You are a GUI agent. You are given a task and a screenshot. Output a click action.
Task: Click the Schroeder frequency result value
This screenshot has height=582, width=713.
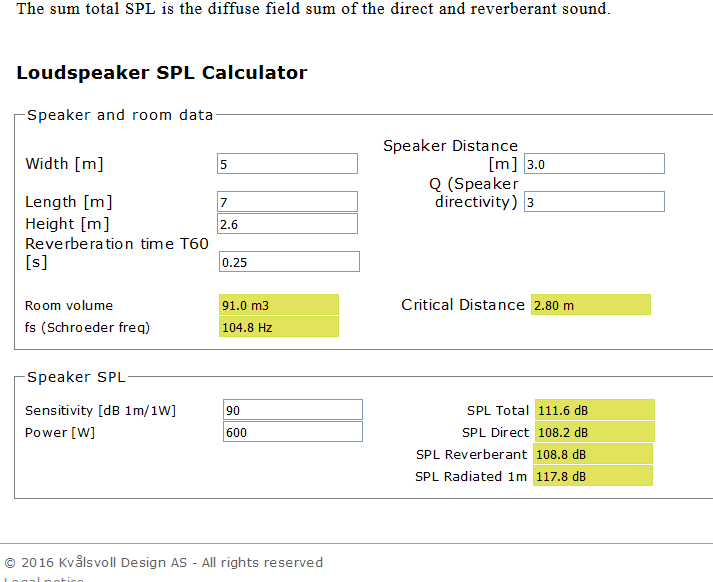pyautogui.click(x=278, y=327)
